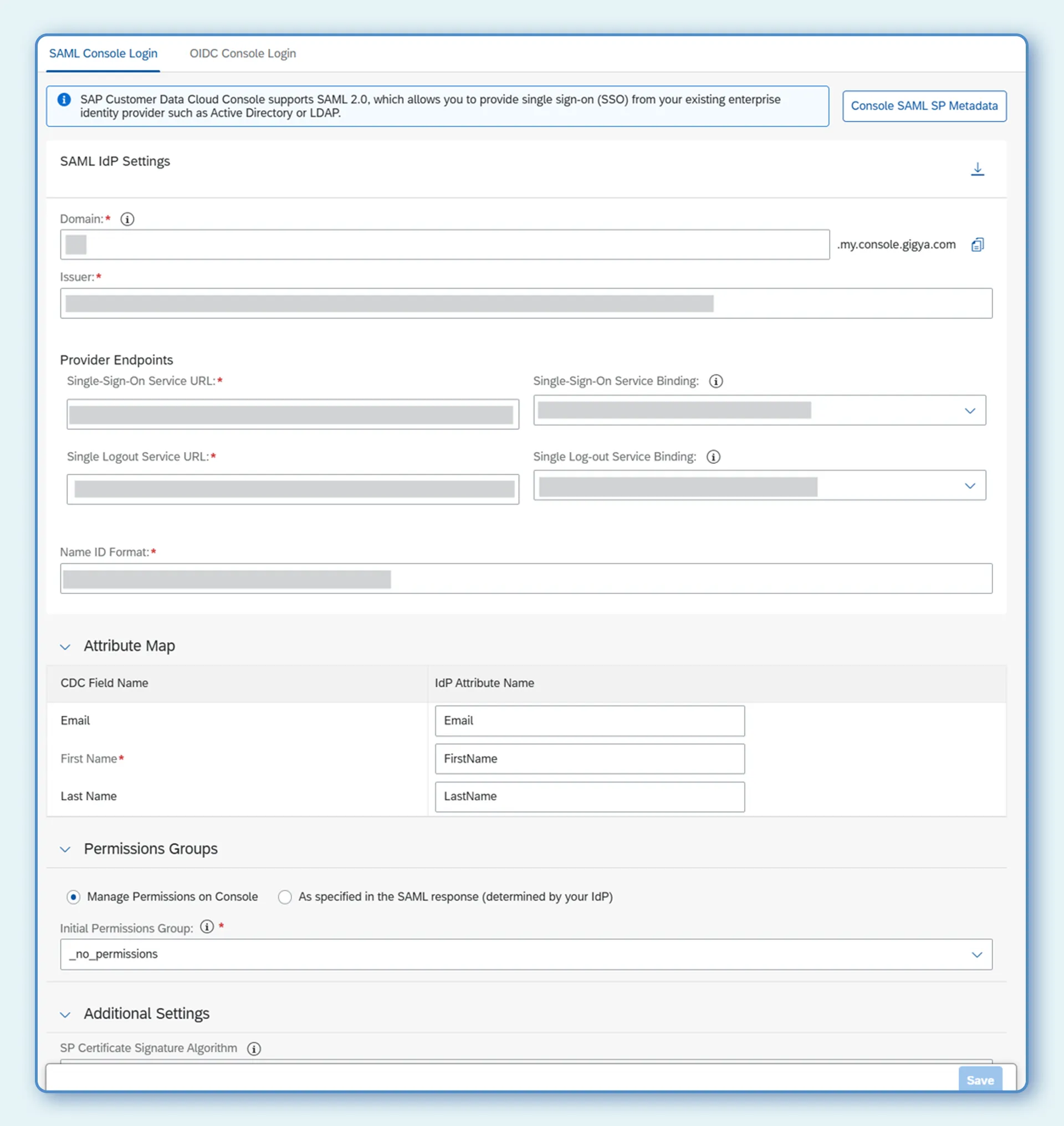1064x1126 pixels.
Task: Collapse the Attribute Map section
Action: pyautogui.click(x=66, y=647)
